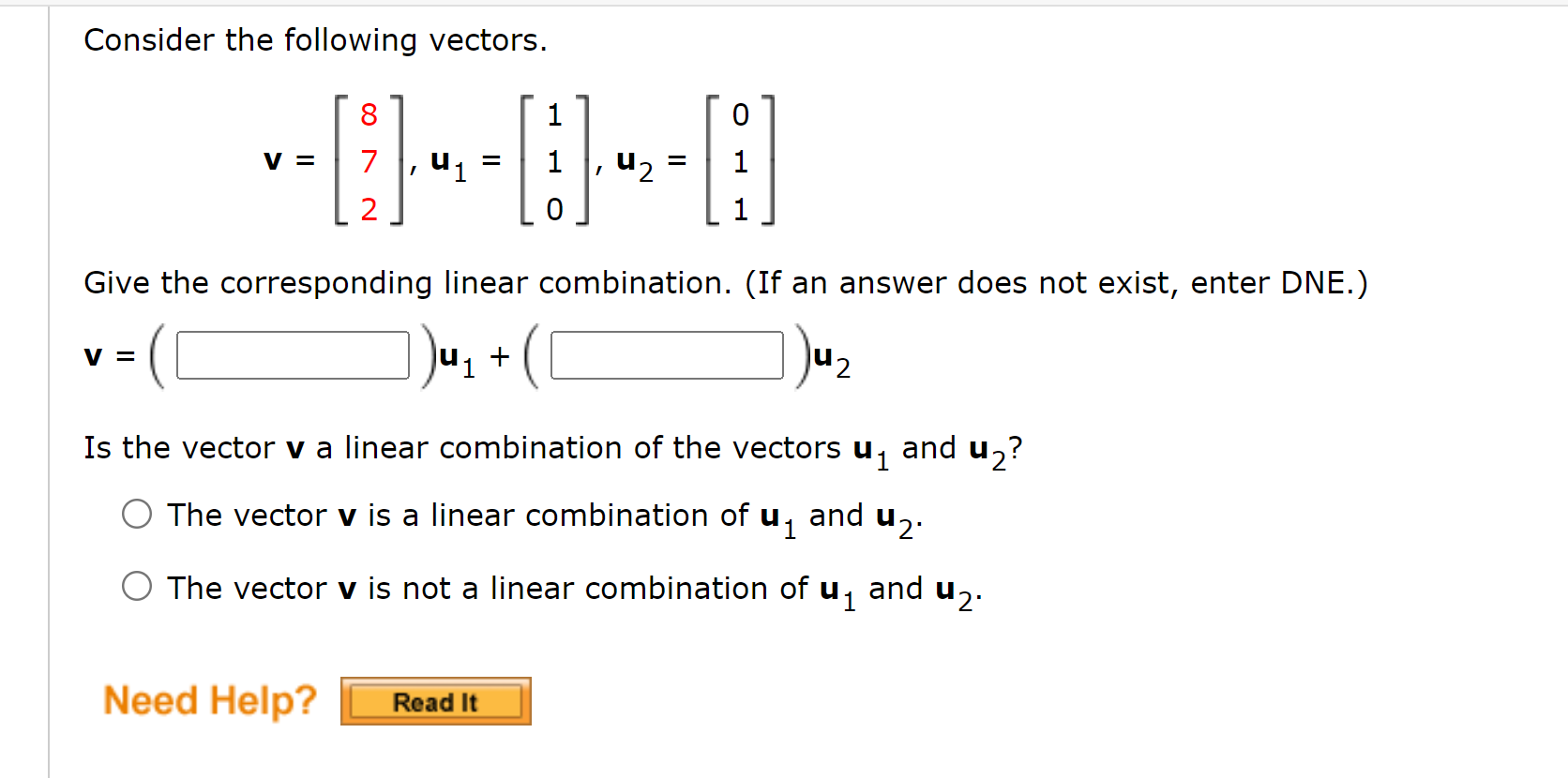Image resolution: width=1568 pixels, height=778 pixels.
Task: Click the coefficient input box before u1
Action: click(x=293, y=355)
